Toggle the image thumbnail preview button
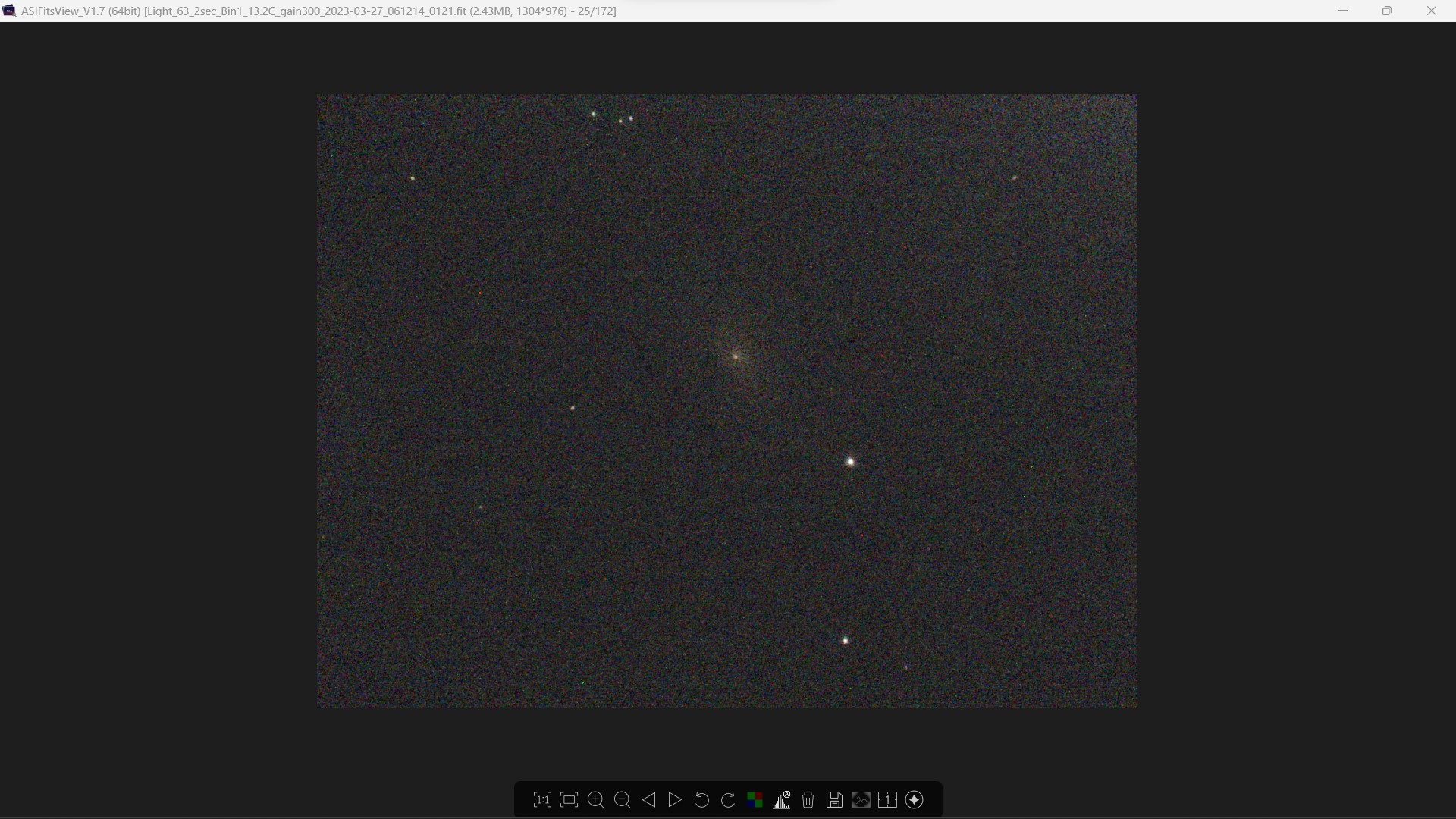This screenshot has height=819, width=1456. point(861,800)
